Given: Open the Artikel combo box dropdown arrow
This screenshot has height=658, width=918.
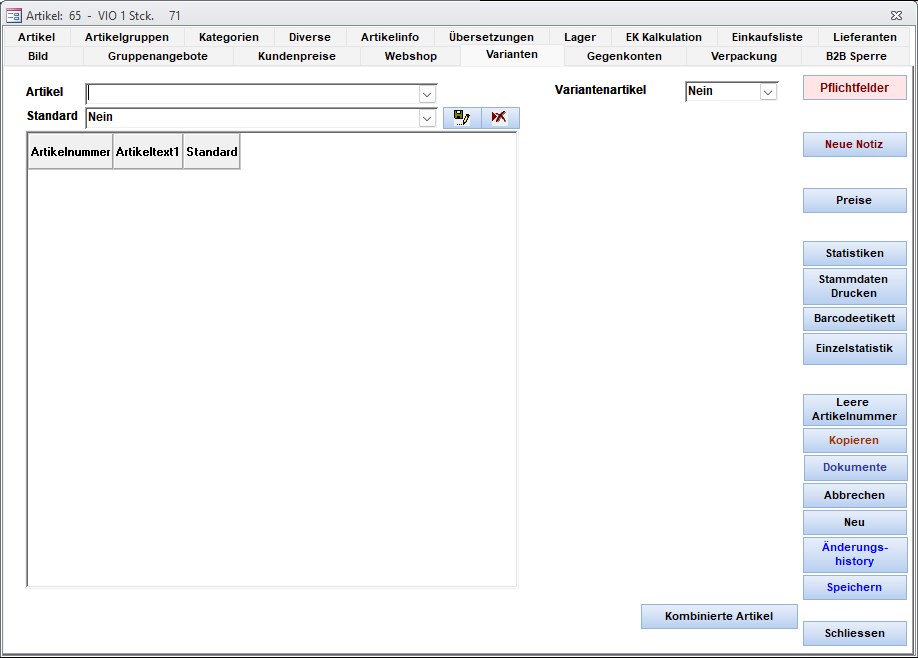Looking at the screenshot, I should point(427,94).
